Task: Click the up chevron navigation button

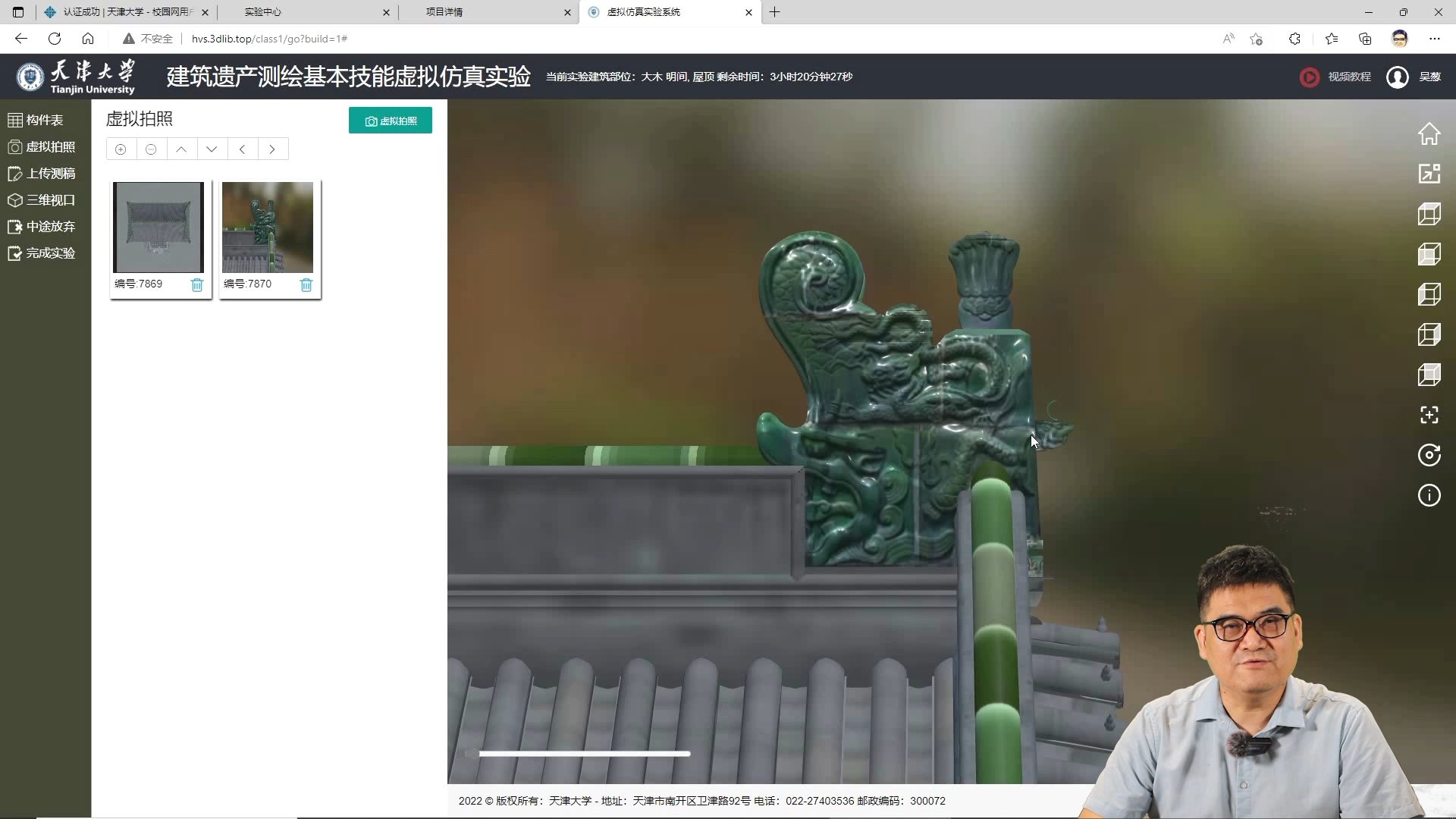Action: 181,149
